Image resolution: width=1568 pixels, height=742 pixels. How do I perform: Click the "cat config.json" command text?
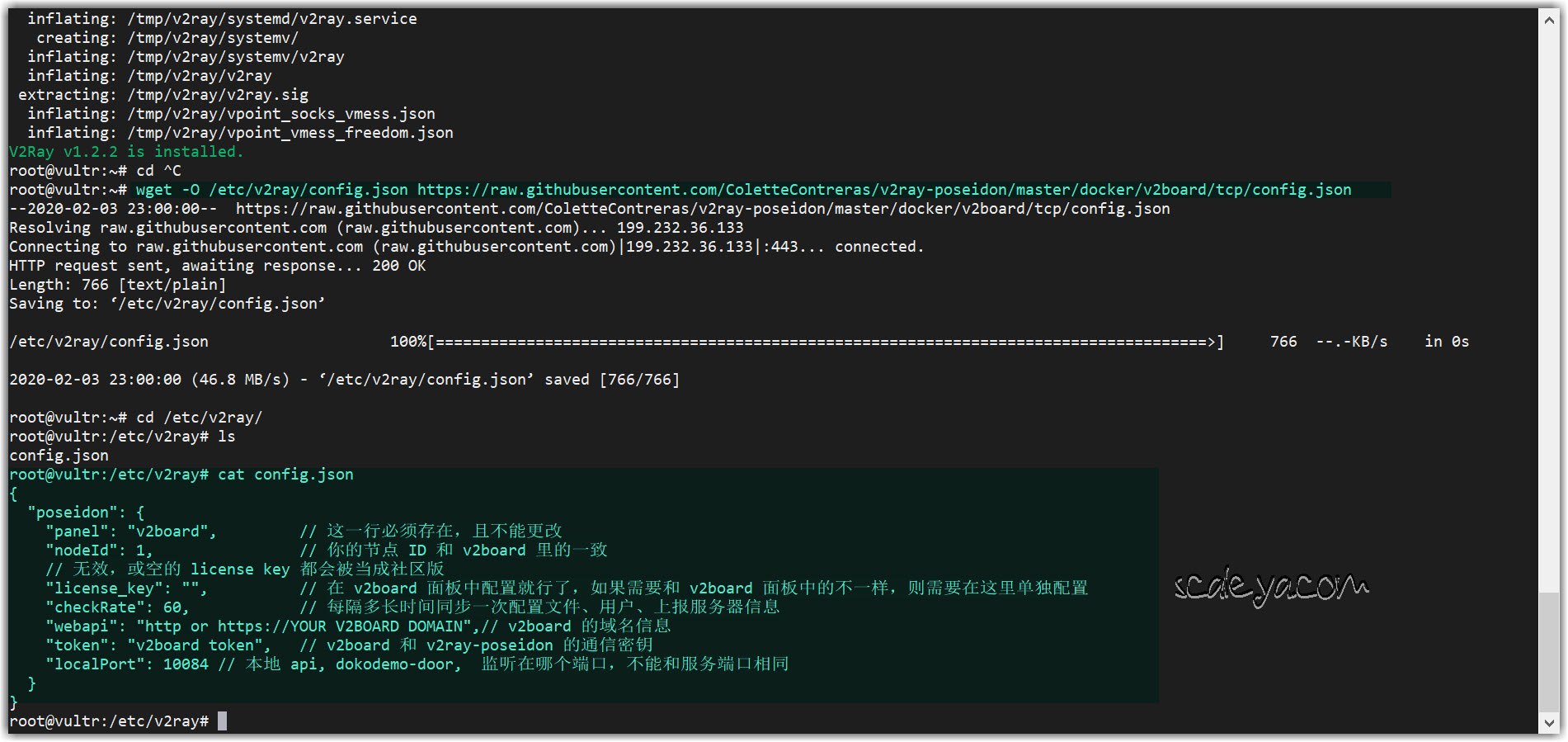[x=285, y=475]
